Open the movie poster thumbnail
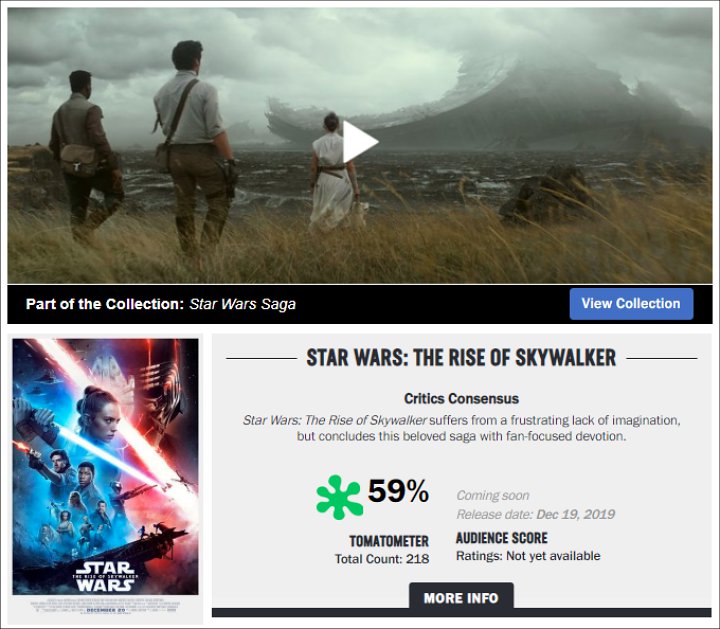Screen dimensions: 720x629 click(106, 477)
